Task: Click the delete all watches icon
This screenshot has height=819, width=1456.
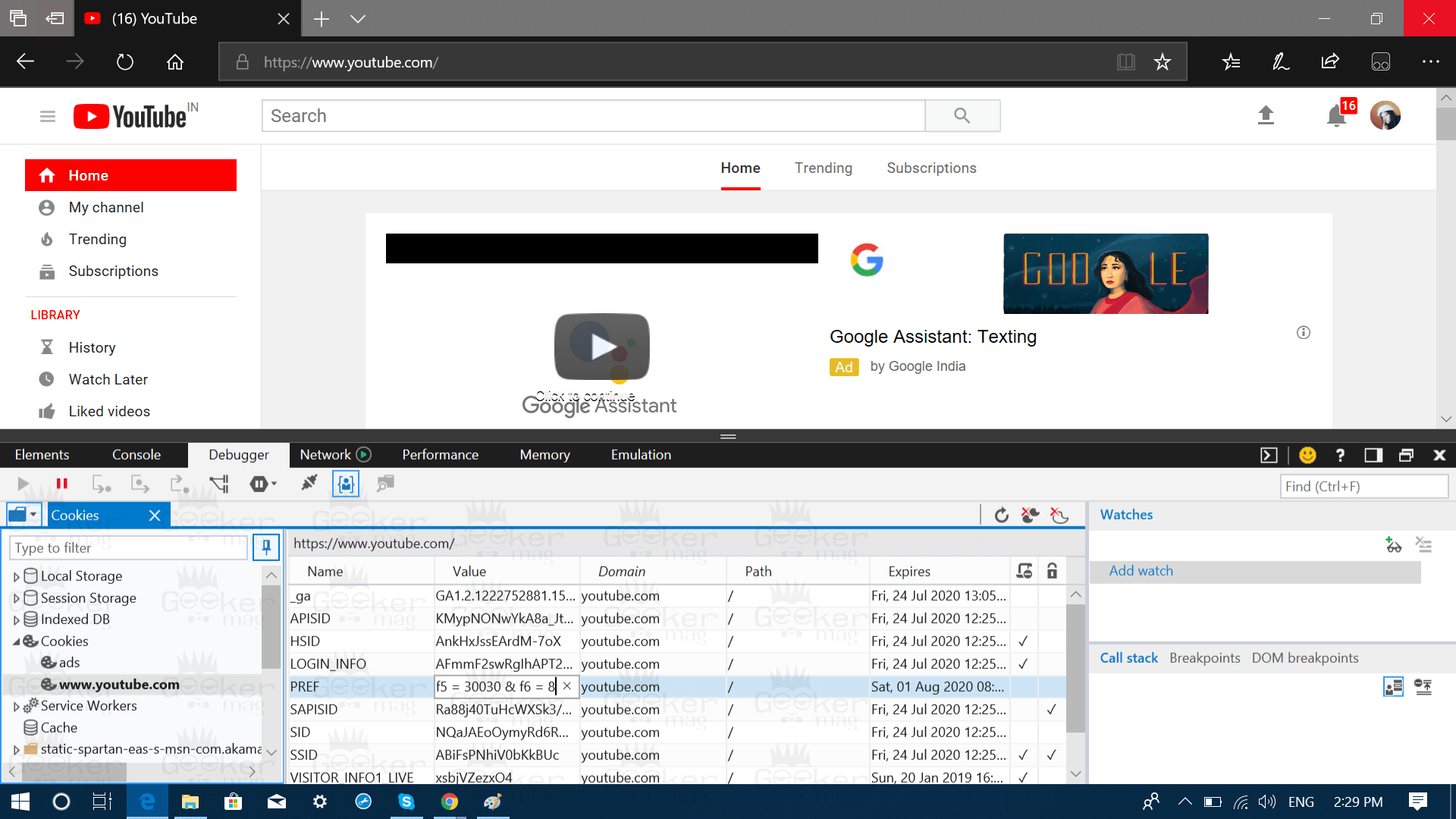Action: click(1423, 544)
